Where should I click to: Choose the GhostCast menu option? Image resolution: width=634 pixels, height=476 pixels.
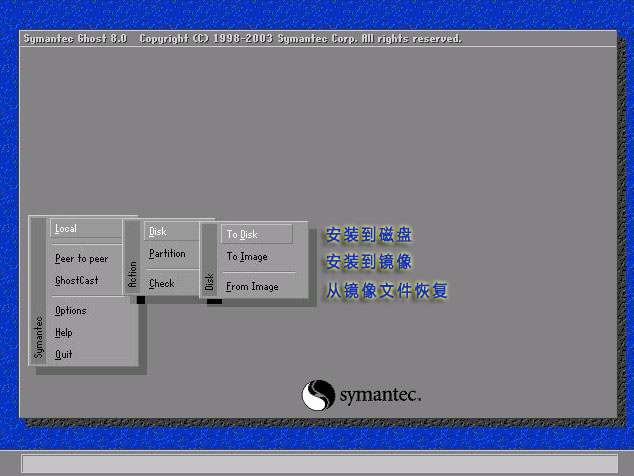point(77,280)
